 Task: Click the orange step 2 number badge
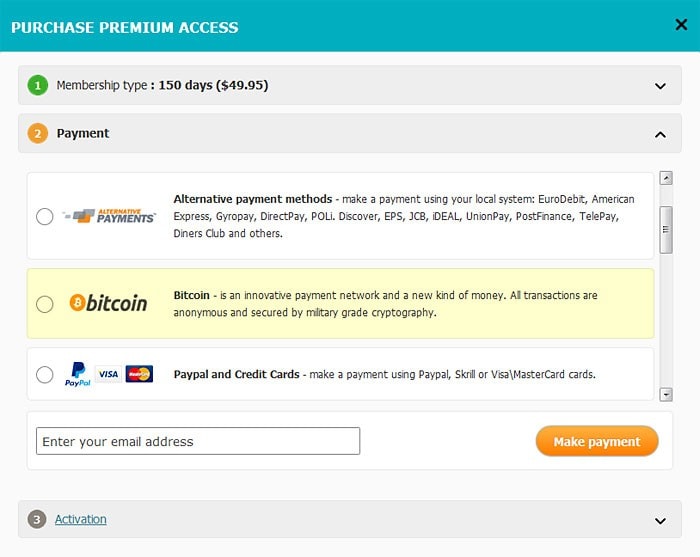(38, 133)
